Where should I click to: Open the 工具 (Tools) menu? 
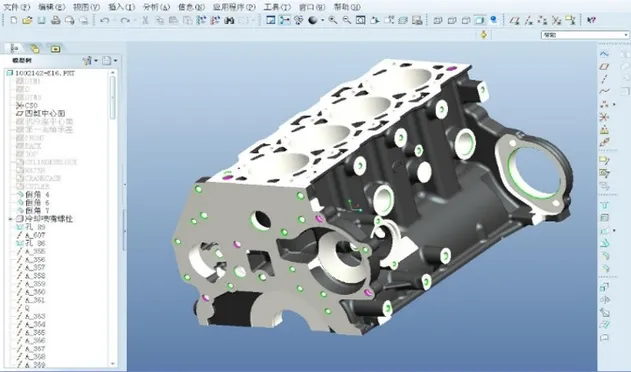277,7
